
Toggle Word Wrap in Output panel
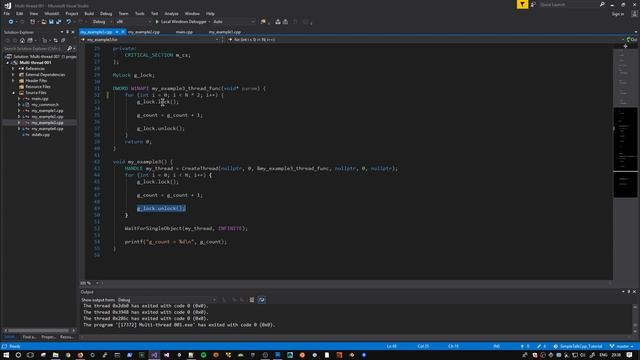coord(262,300)
